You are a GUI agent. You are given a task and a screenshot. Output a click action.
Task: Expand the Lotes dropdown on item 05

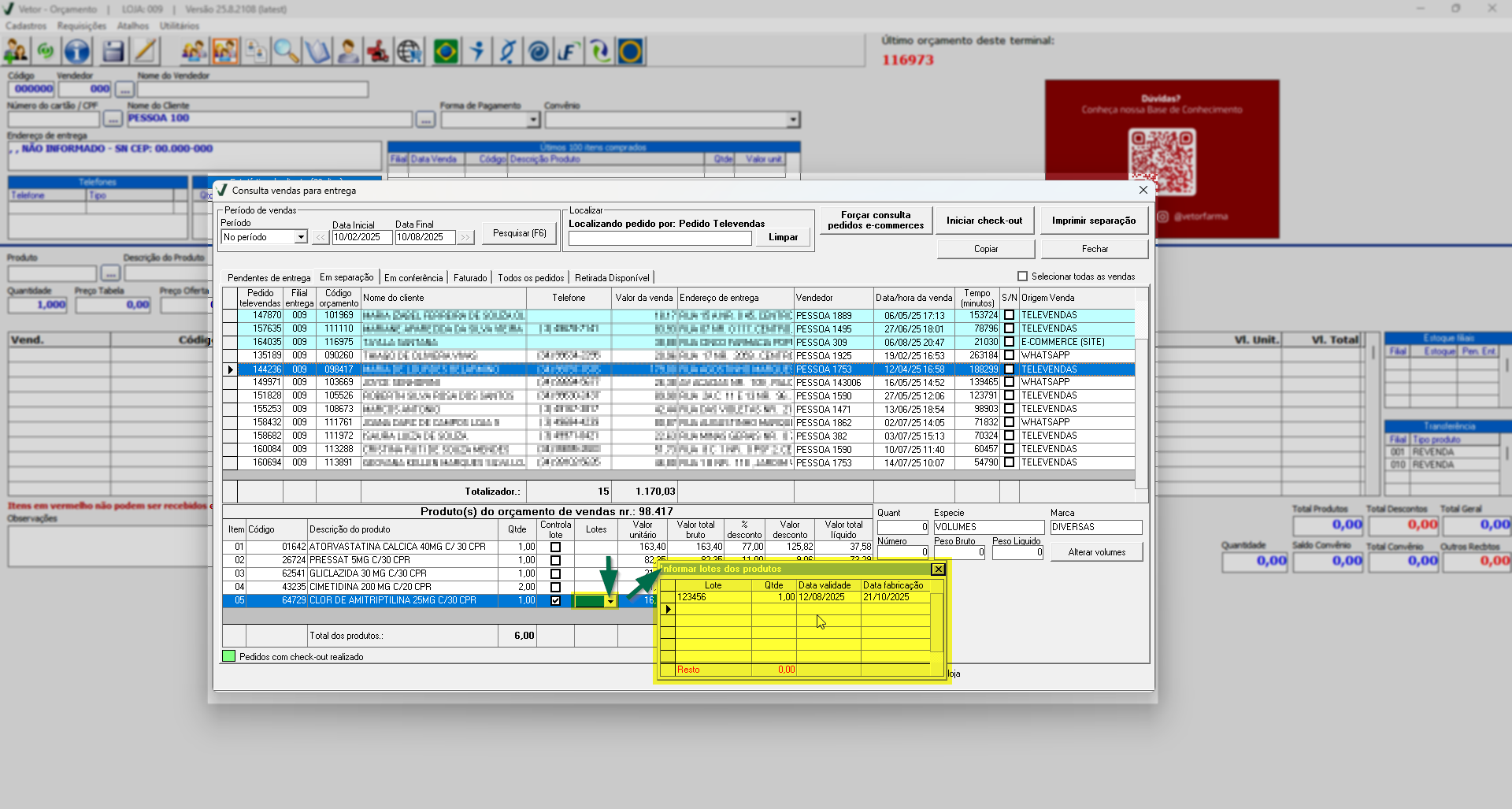point(610,601)
